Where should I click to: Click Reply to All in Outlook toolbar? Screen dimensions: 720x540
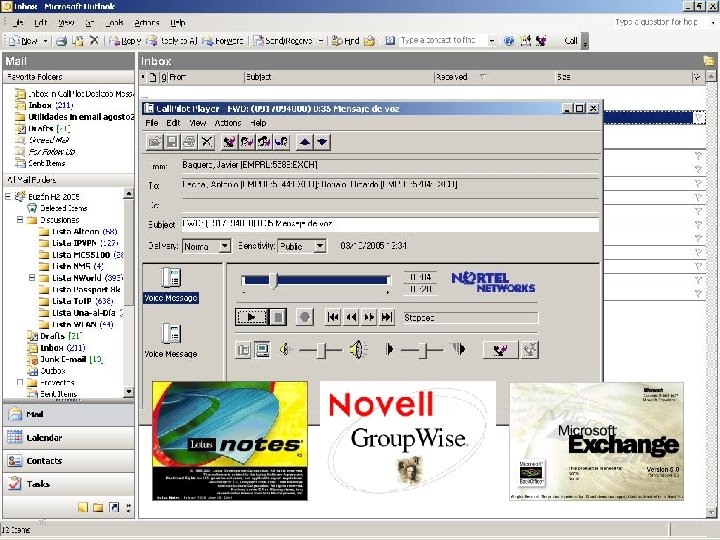(x=172, y=41)
